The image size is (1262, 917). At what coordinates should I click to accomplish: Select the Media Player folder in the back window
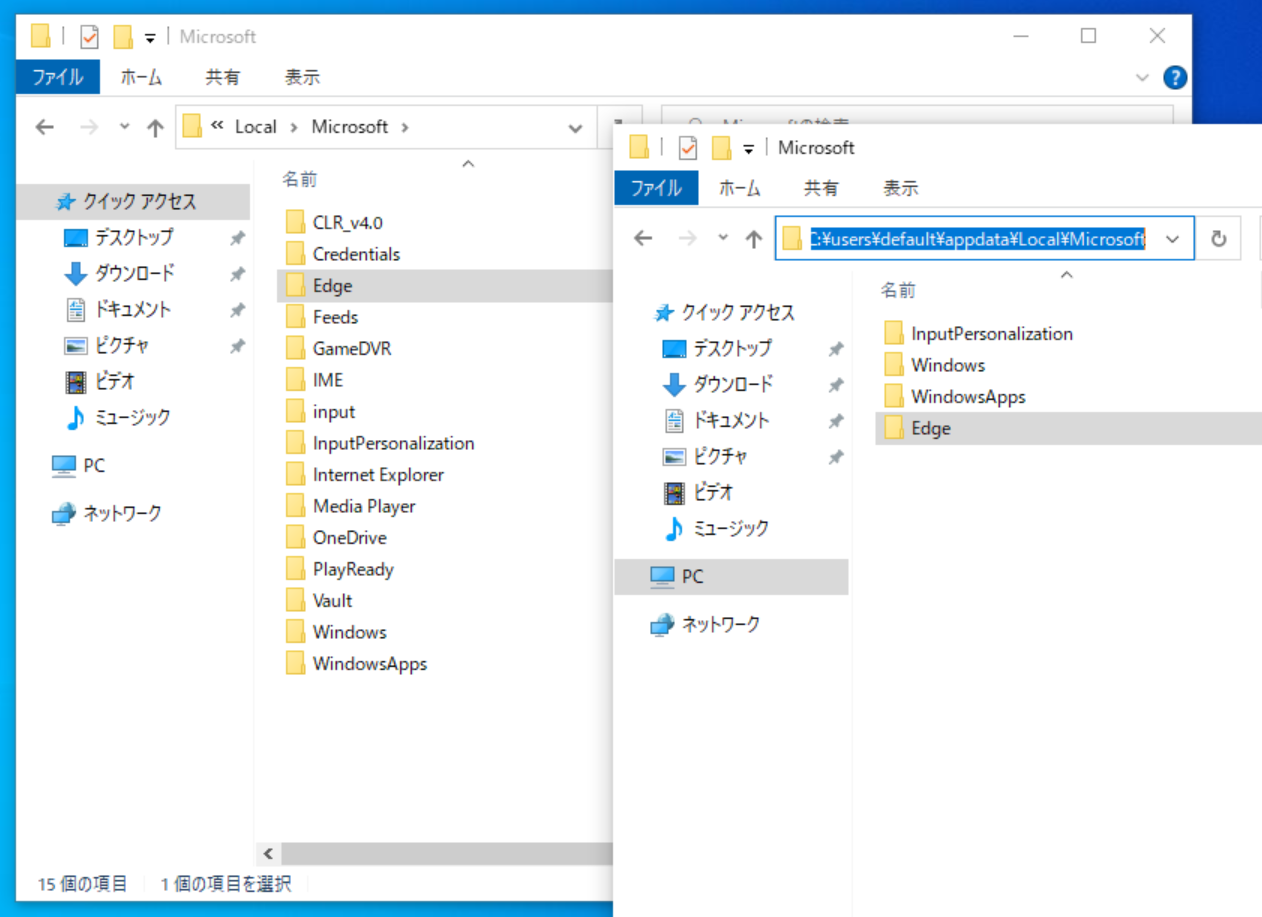[x=364, y=506]
